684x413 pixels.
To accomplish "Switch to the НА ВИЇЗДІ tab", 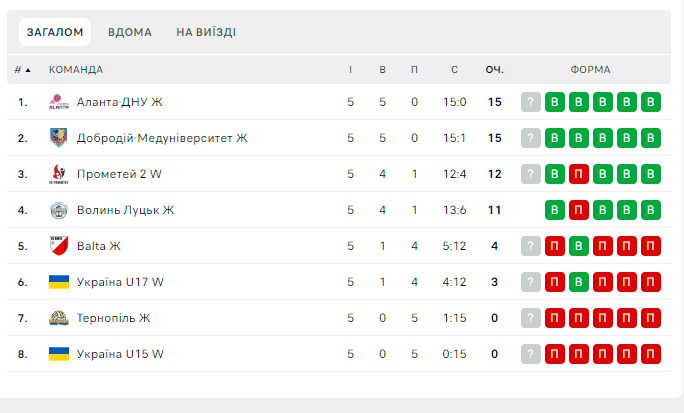I will [206, 32].
